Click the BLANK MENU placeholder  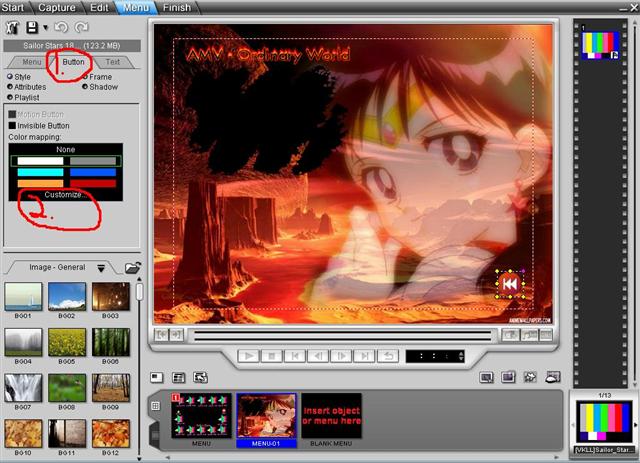(331, 416)
